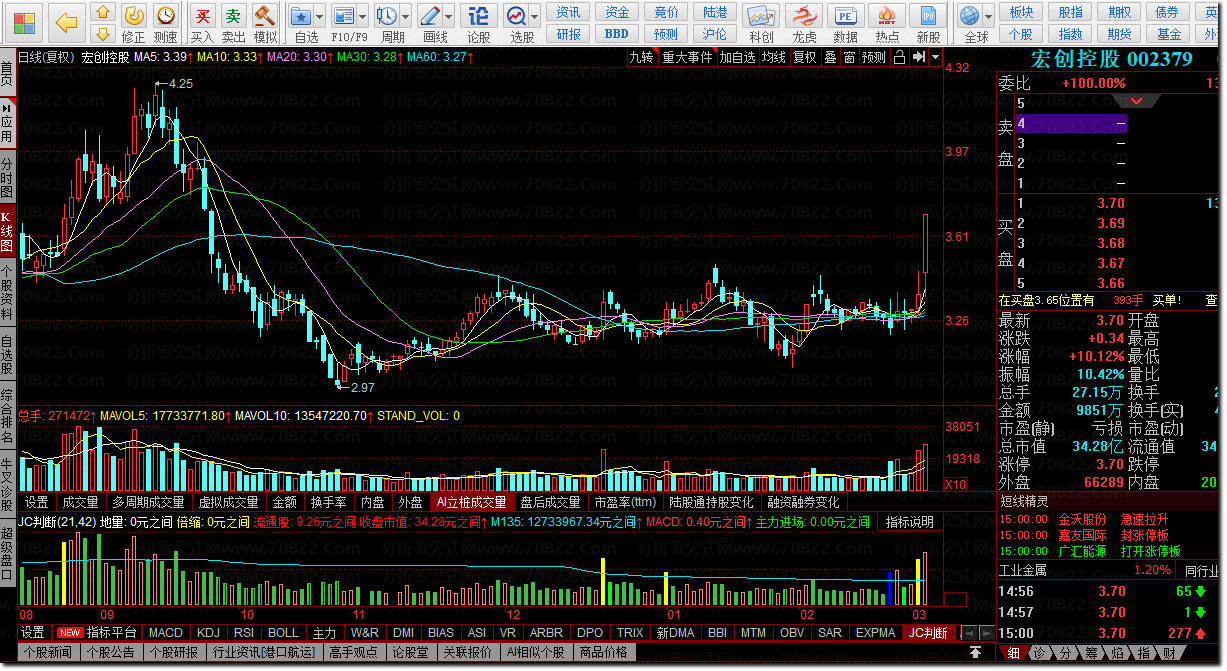Viewport: 1227px width, 671px height.
Task: Open the chart toolbar dropdown triangle
Action: click(936, 57)
